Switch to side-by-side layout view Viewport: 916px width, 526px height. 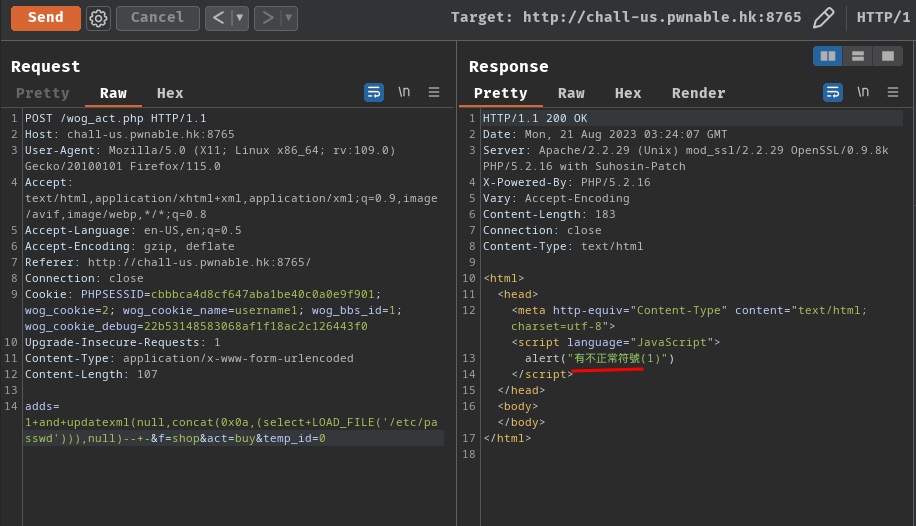tap(828, 56)
